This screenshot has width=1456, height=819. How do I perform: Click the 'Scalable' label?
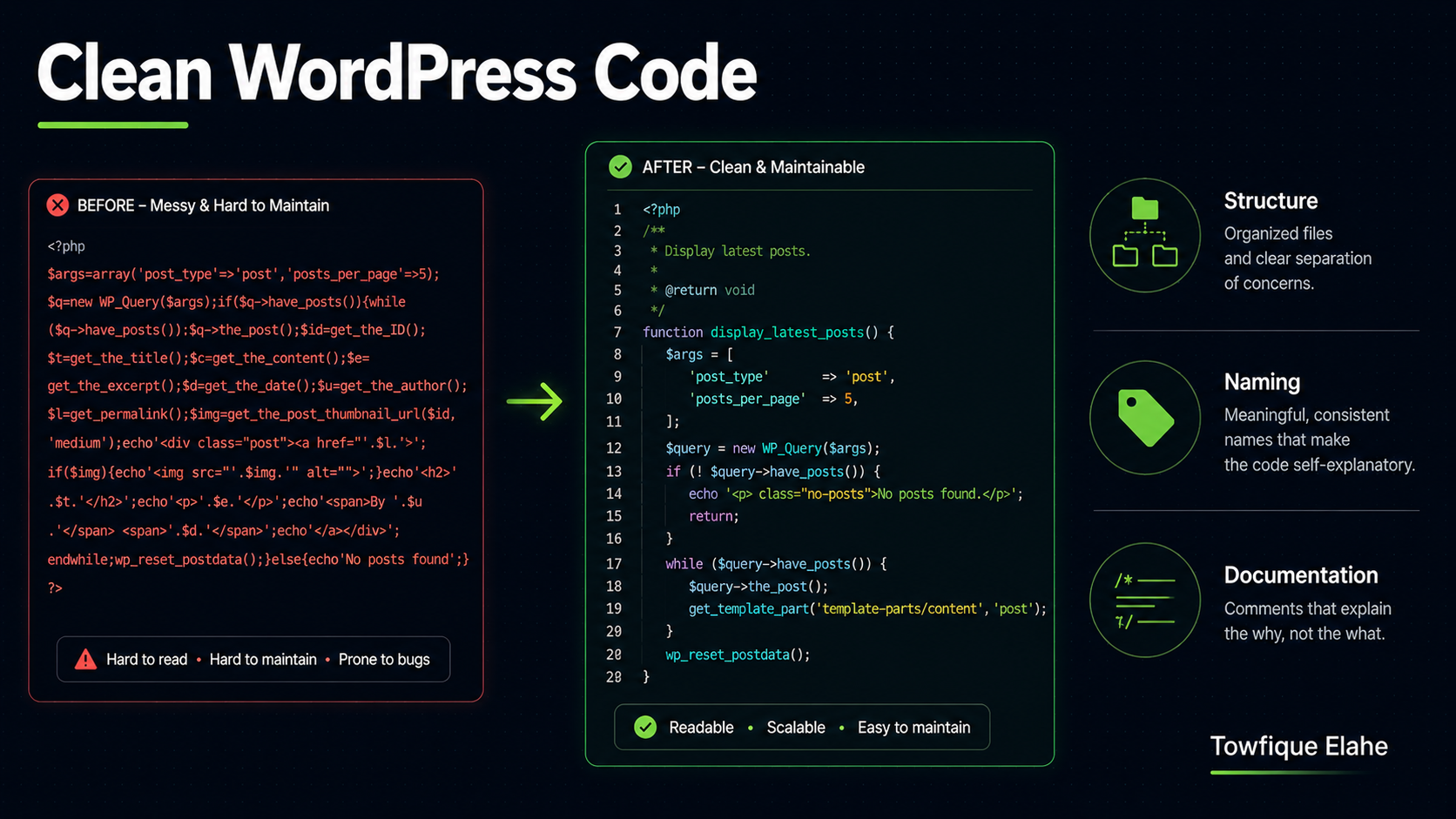(x=796, y=728)
